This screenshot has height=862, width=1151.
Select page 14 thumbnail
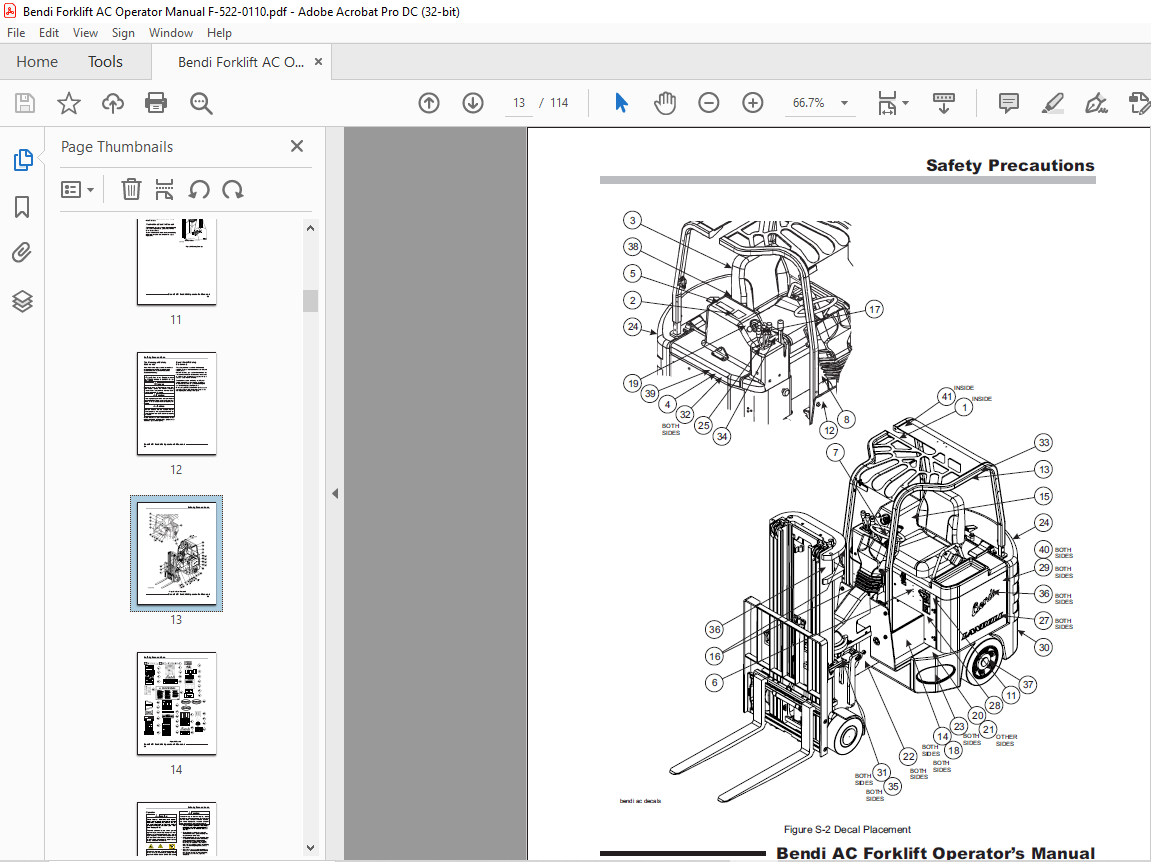pyautogui.click(x=176, y=703)
